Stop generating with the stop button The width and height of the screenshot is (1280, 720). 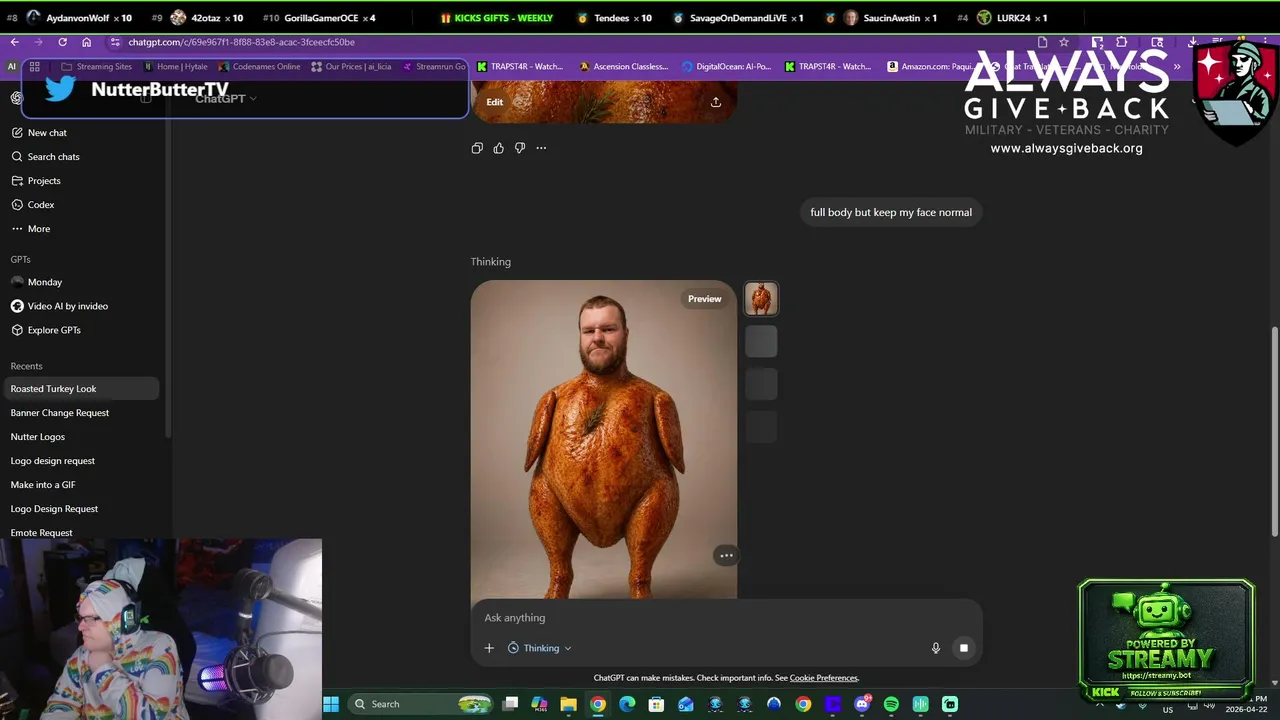point(964,648)
